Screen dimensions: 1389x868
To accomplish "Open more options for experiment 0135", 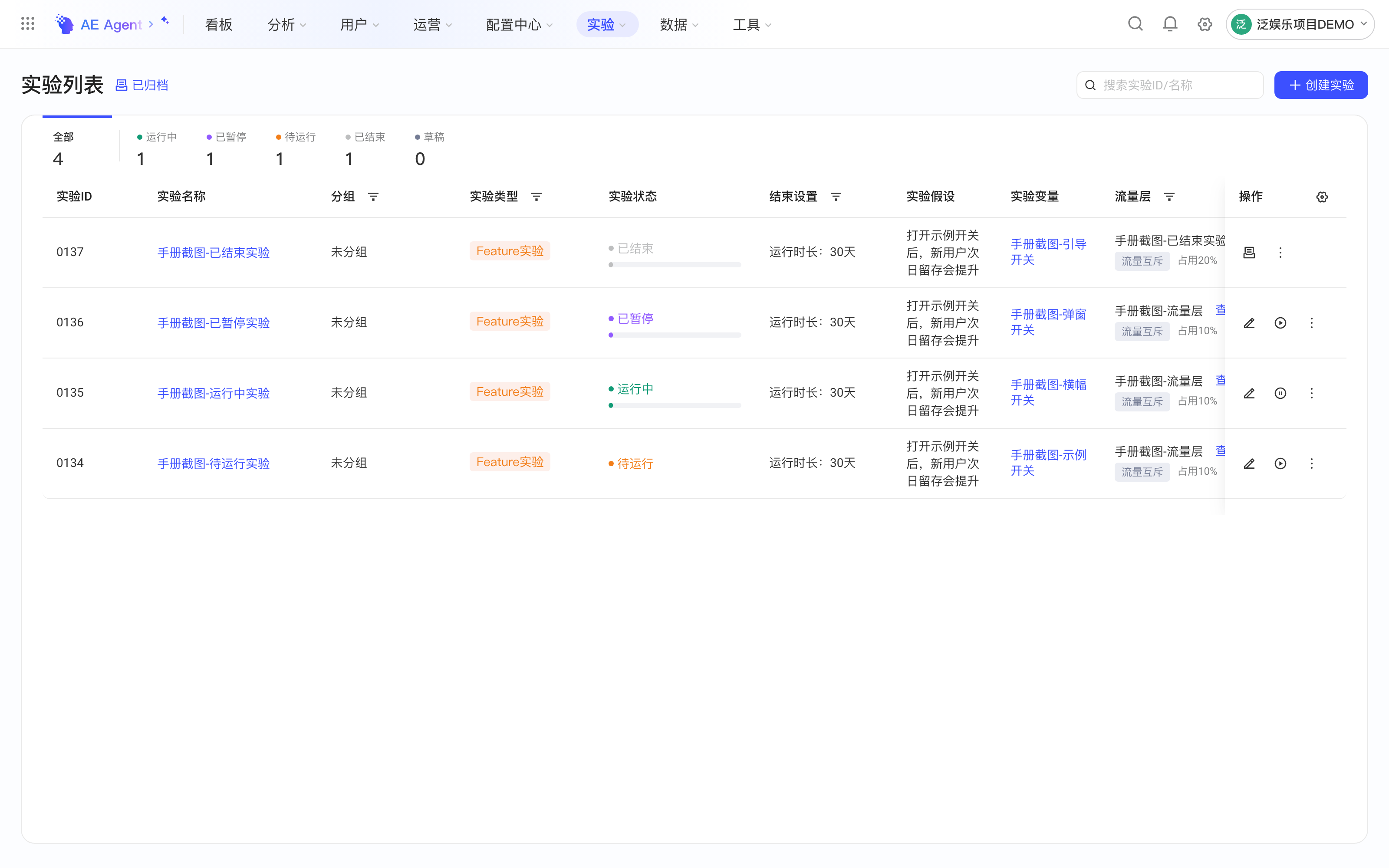I will coord(1311,393).
